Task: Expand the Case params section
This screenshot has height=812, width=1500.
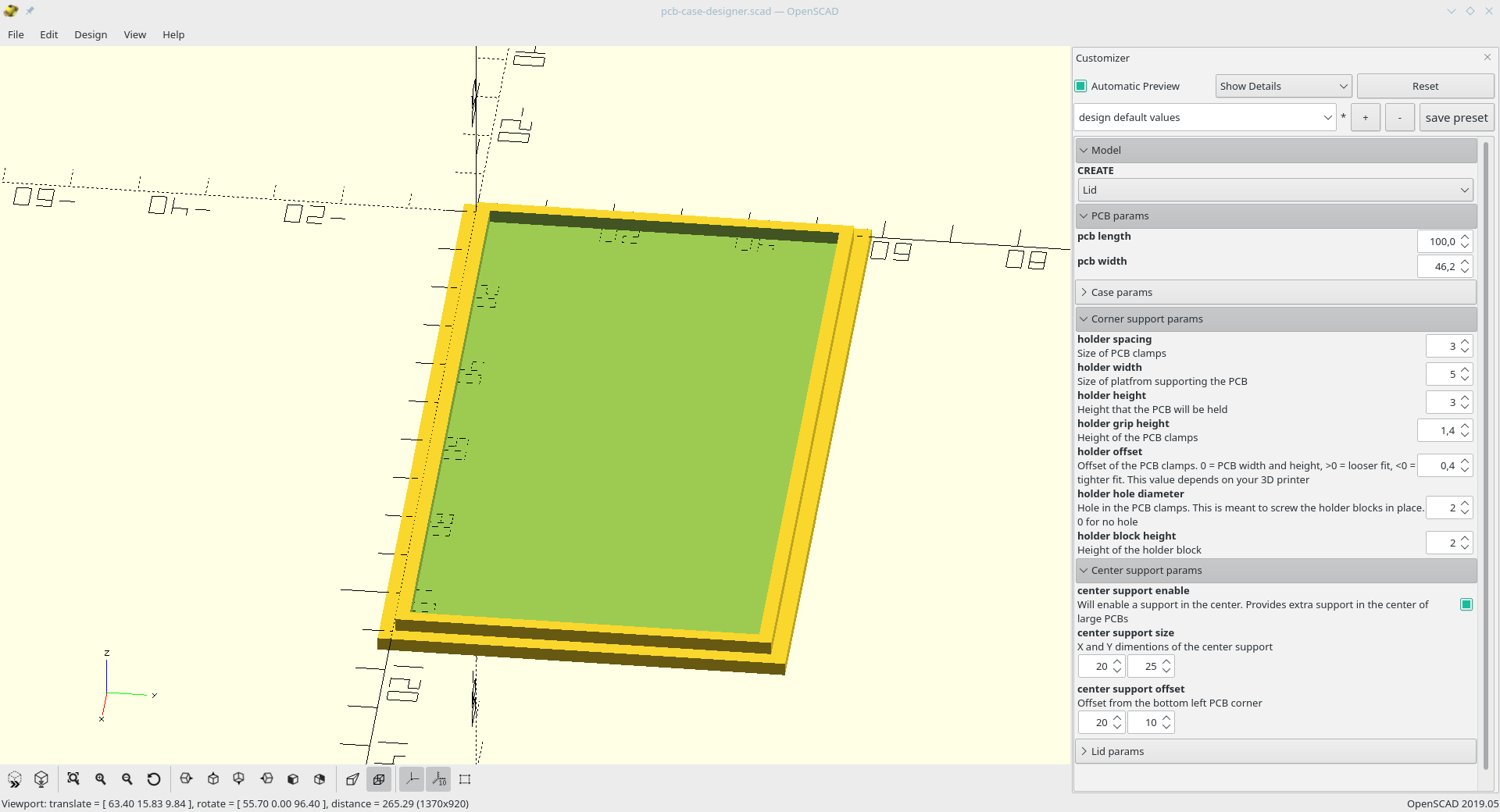Action: (x=1276, y=292)
